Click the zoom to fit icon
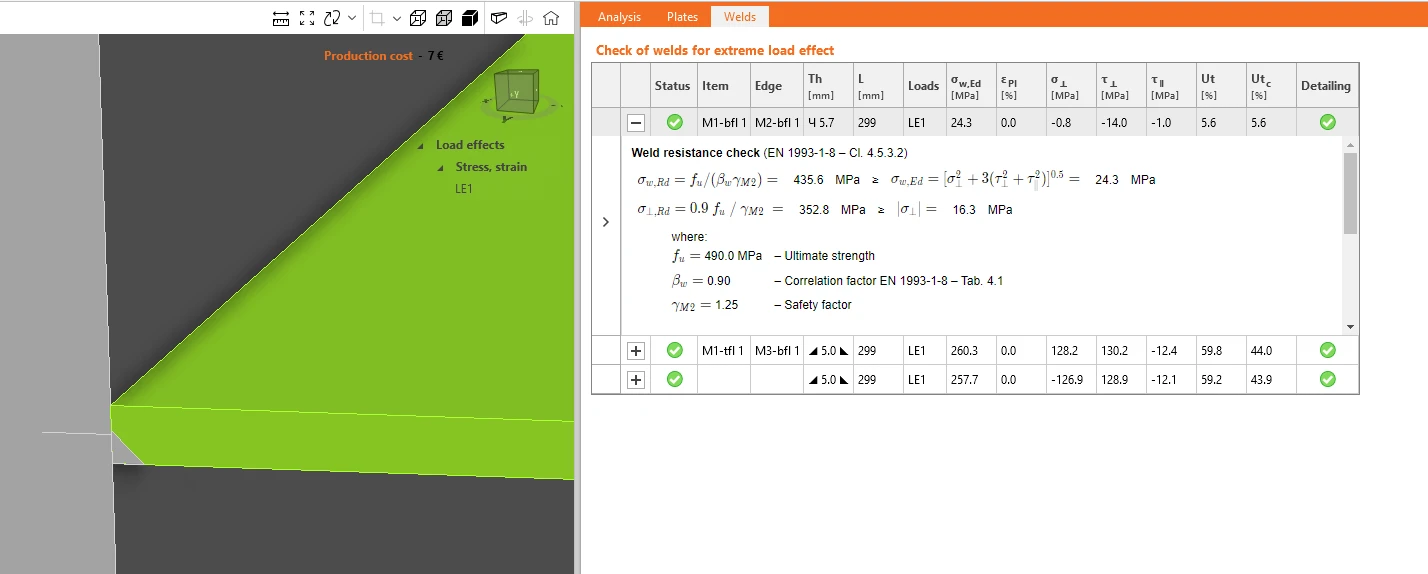The width and height of the screenshot is (1428, 574). [x=307, y=17]
